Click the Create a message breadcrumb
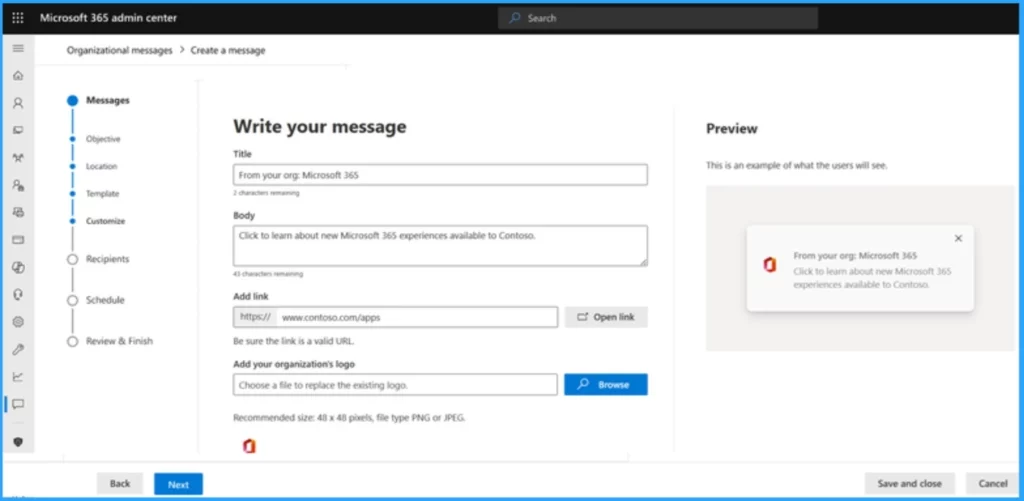1024x501 pixels. point(228,50)
